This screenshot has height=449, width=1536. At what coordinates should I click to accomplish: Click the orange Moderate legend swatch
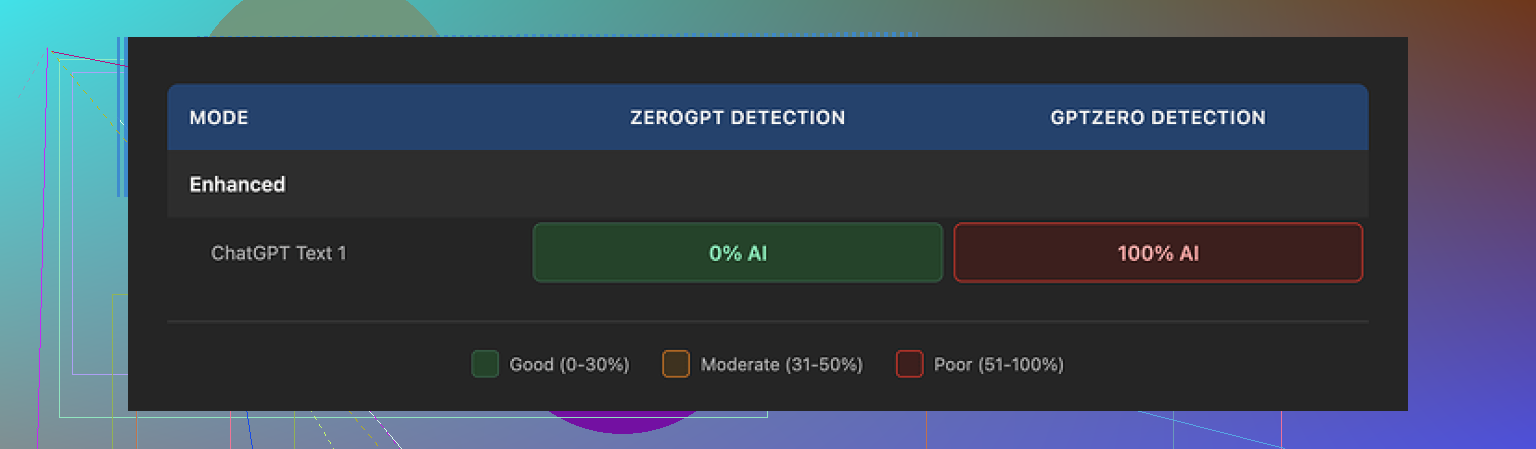coord(676,364)
